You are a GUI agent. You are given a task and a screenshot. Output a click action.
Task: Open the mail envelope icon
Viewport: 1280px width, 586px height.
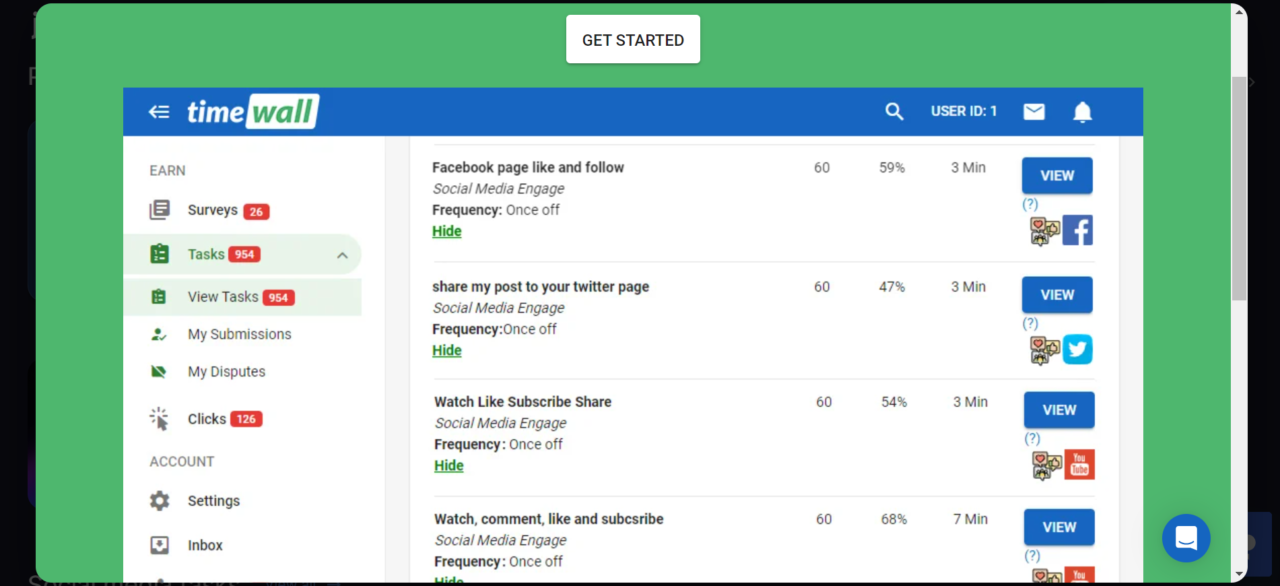click(1034, 112)
